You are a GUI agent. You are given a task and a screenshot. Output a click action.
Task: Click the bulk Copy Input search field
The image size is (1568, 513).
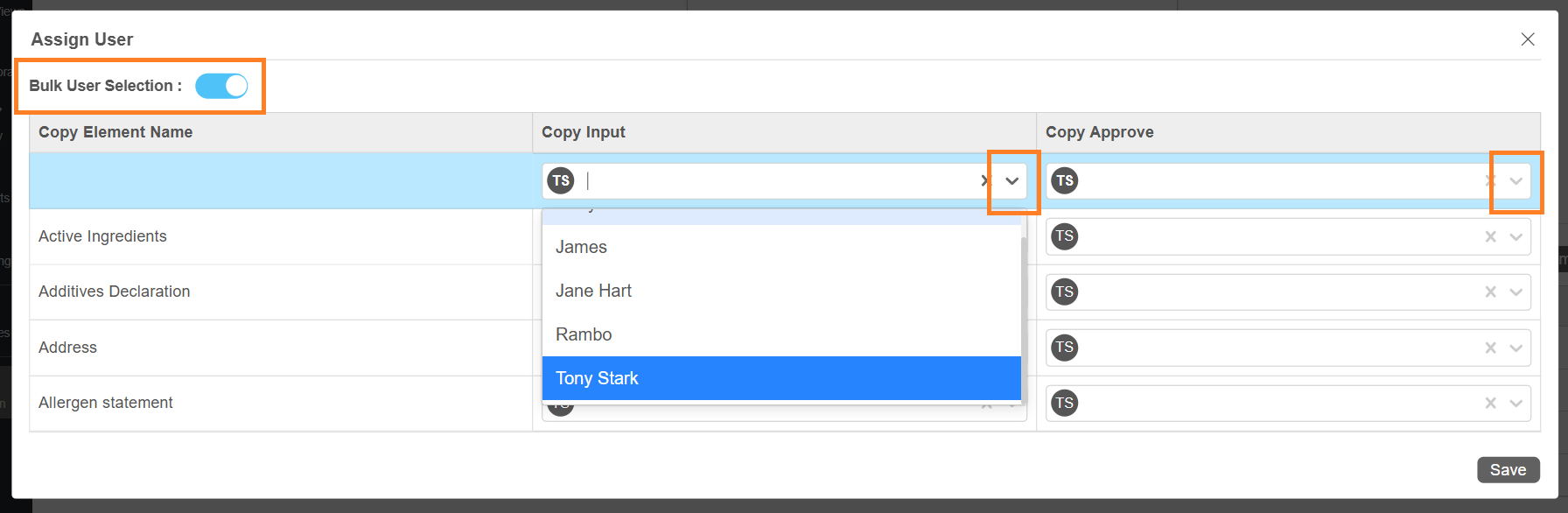coord(779,181)
